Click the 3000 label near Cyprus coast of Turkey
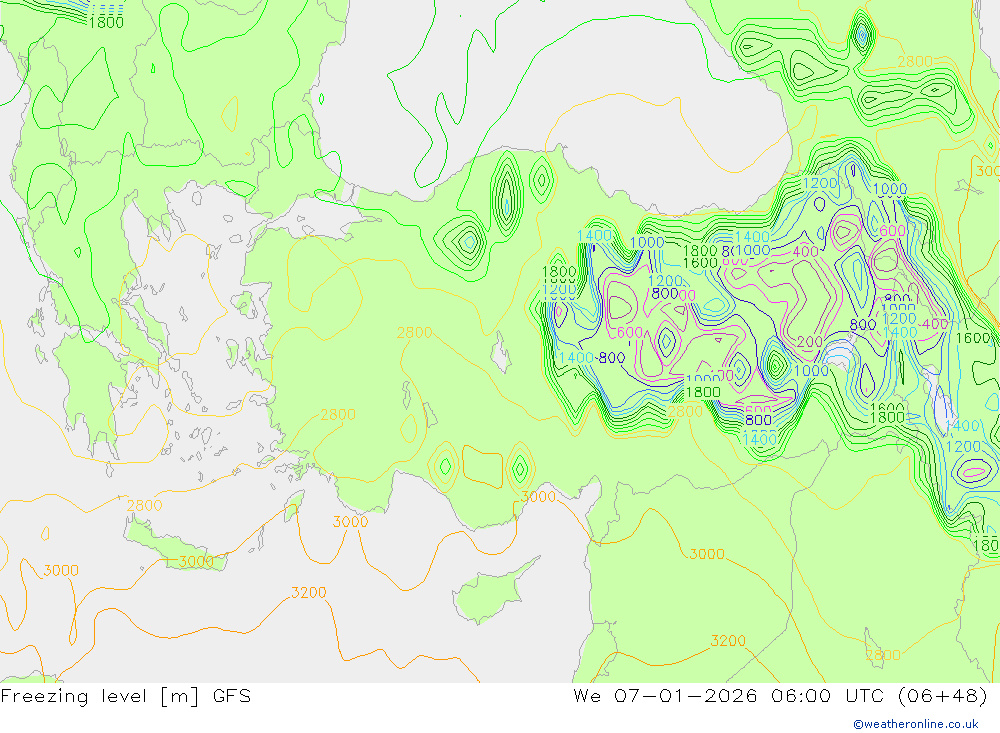The width and height of the screenshot is (1000, 733). 538,497
